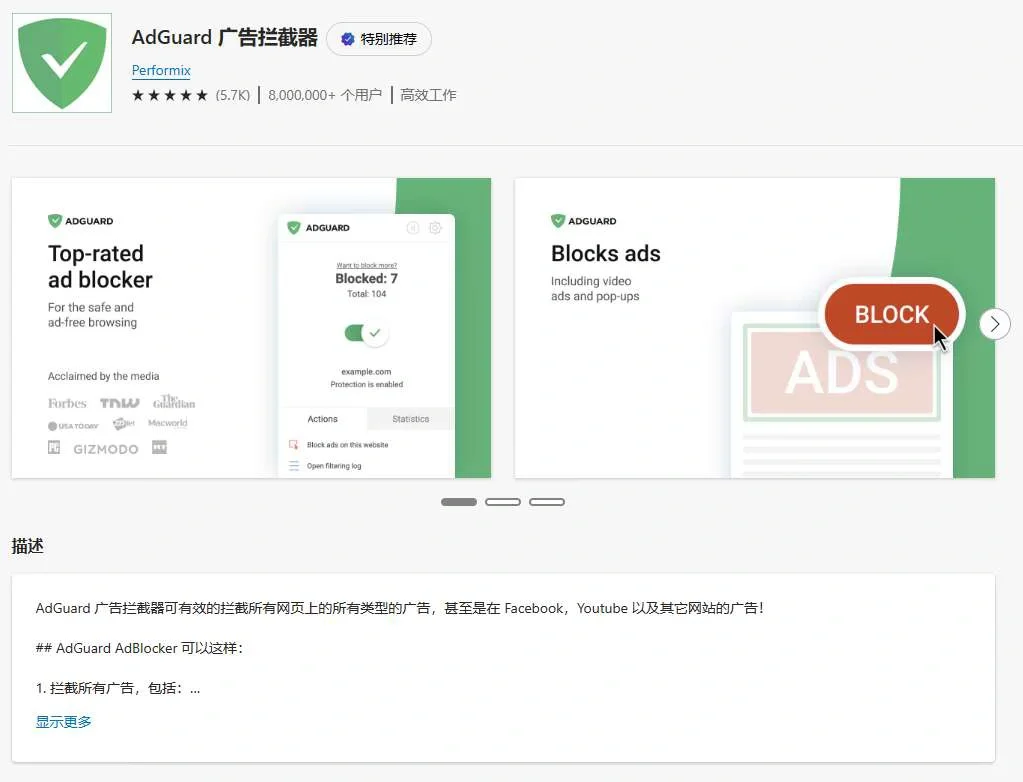
Task: Click the AdGuard shield in popup header
Action: click(294, 228)
